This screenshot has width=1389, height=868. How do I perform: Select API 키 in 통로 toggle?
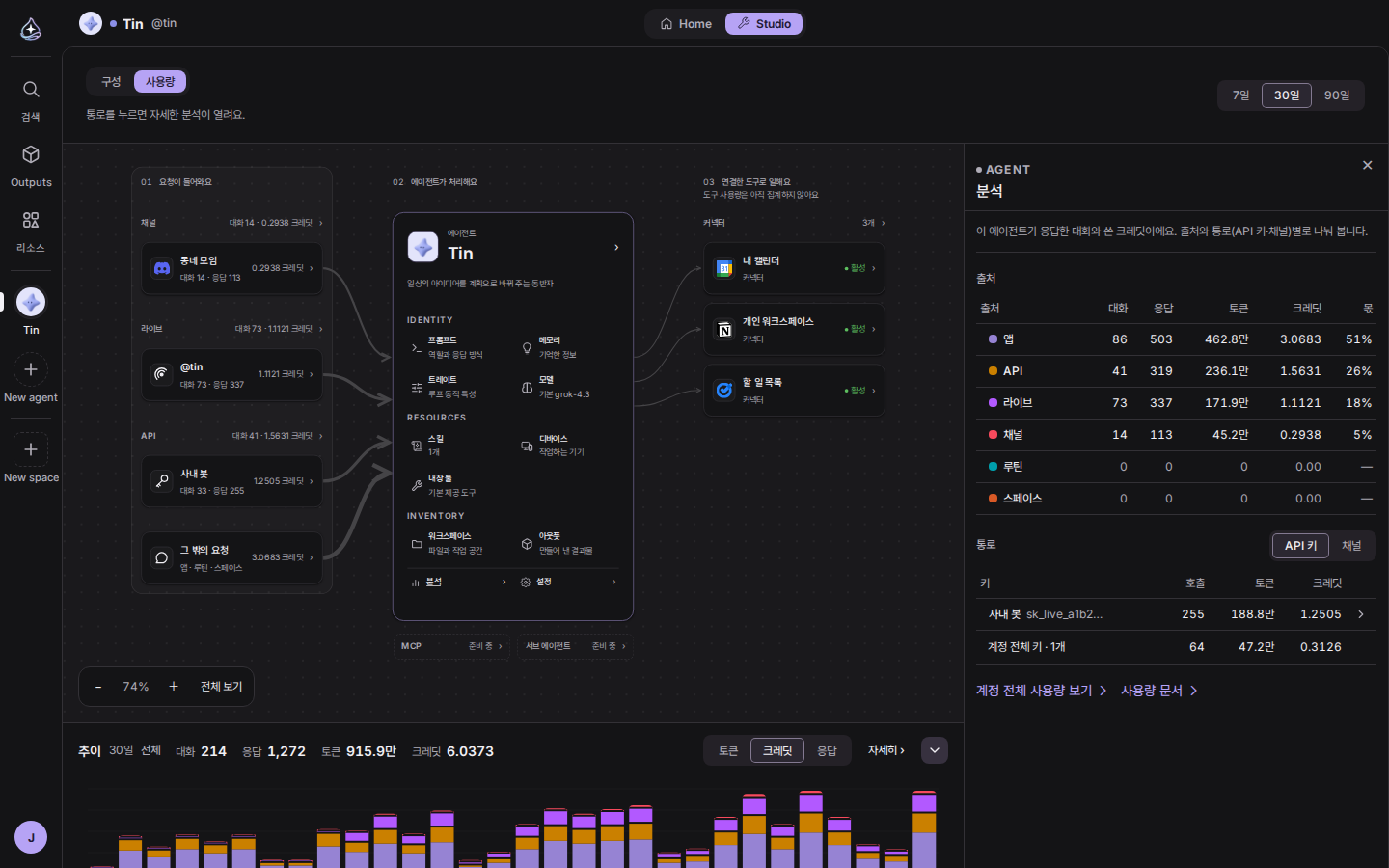[x=1300, y=546]
